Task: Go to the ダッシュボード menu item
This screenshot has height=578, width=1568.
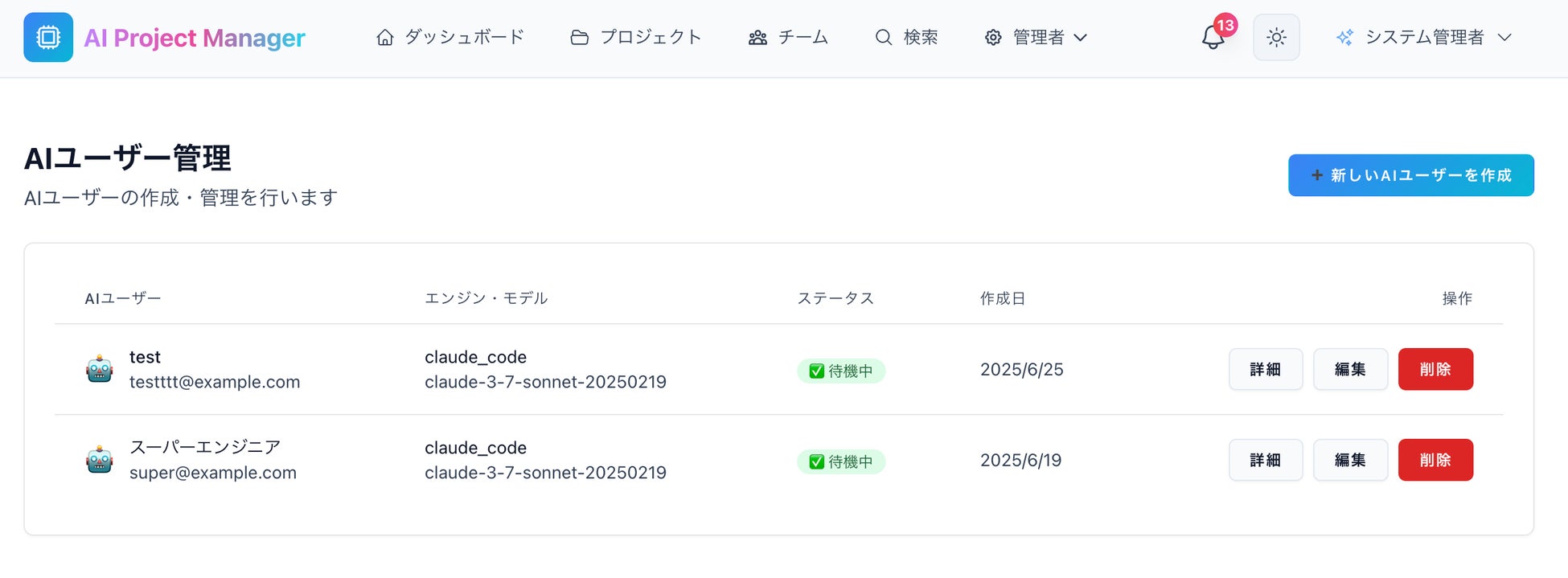Action: (464, 38)
